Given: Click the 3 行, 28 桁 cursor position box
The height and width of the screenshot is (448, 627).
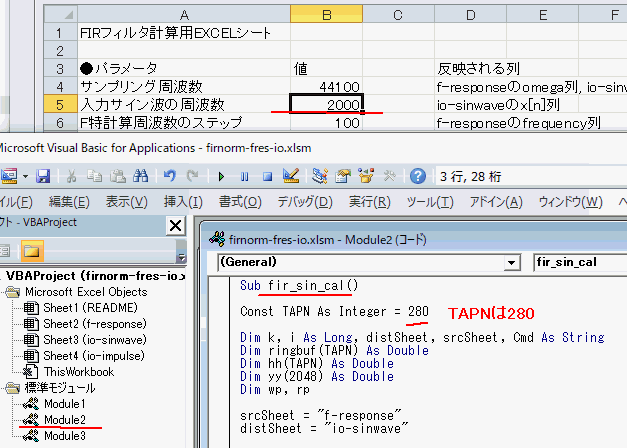Looking at the screenshot, I should pyautogui.click(x=531, y=176).
